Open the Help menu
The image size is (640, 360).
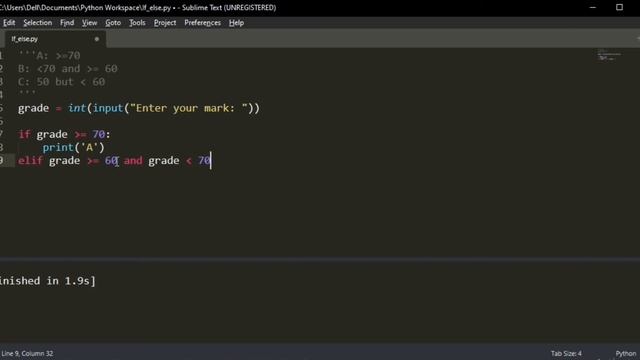tap(236, 23)
